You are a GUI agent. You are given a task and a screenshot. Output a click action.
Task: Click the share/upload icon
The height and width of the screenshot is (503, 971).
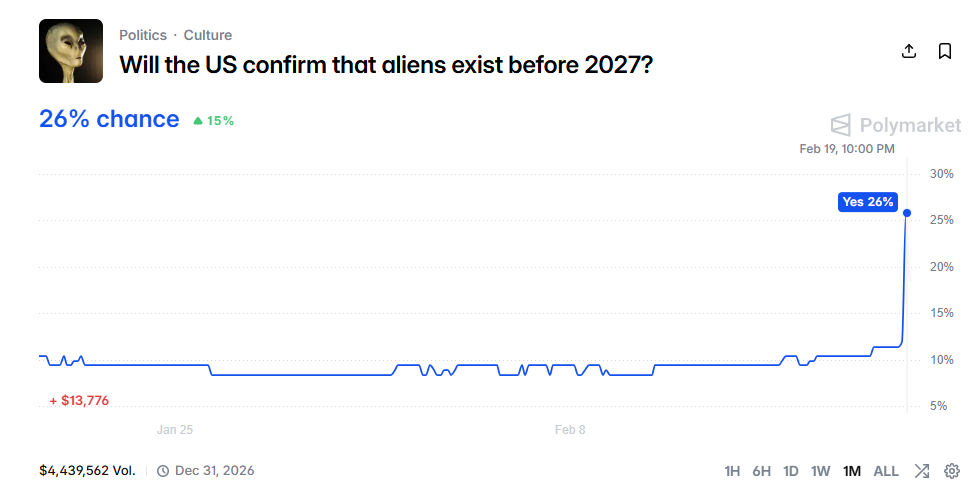(x=909, y=51)
